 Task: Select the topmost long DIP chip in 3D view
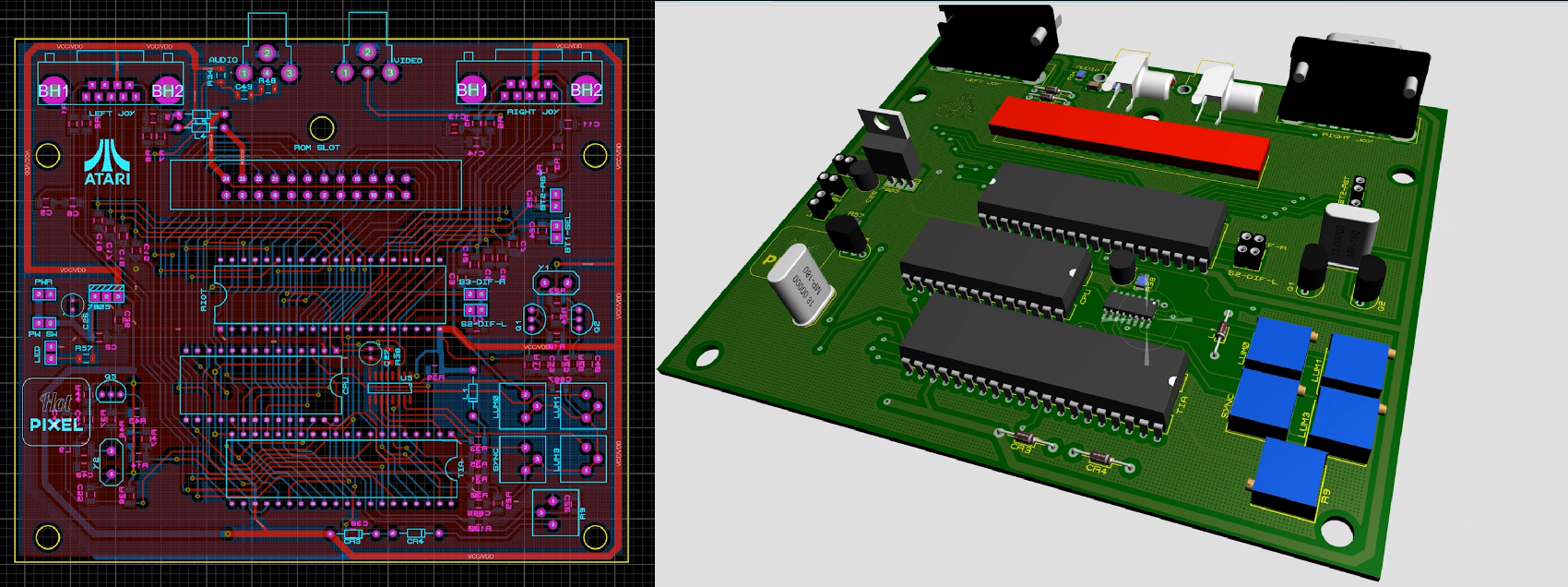pyautogui.click(x=1102, y=215)
